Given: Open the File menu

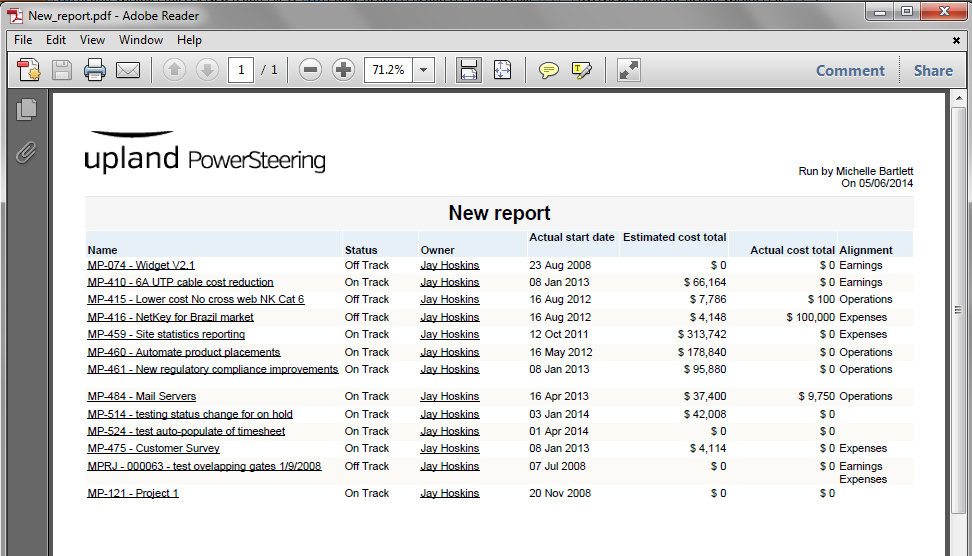Looking at the screenshot, I should (23, 40).
